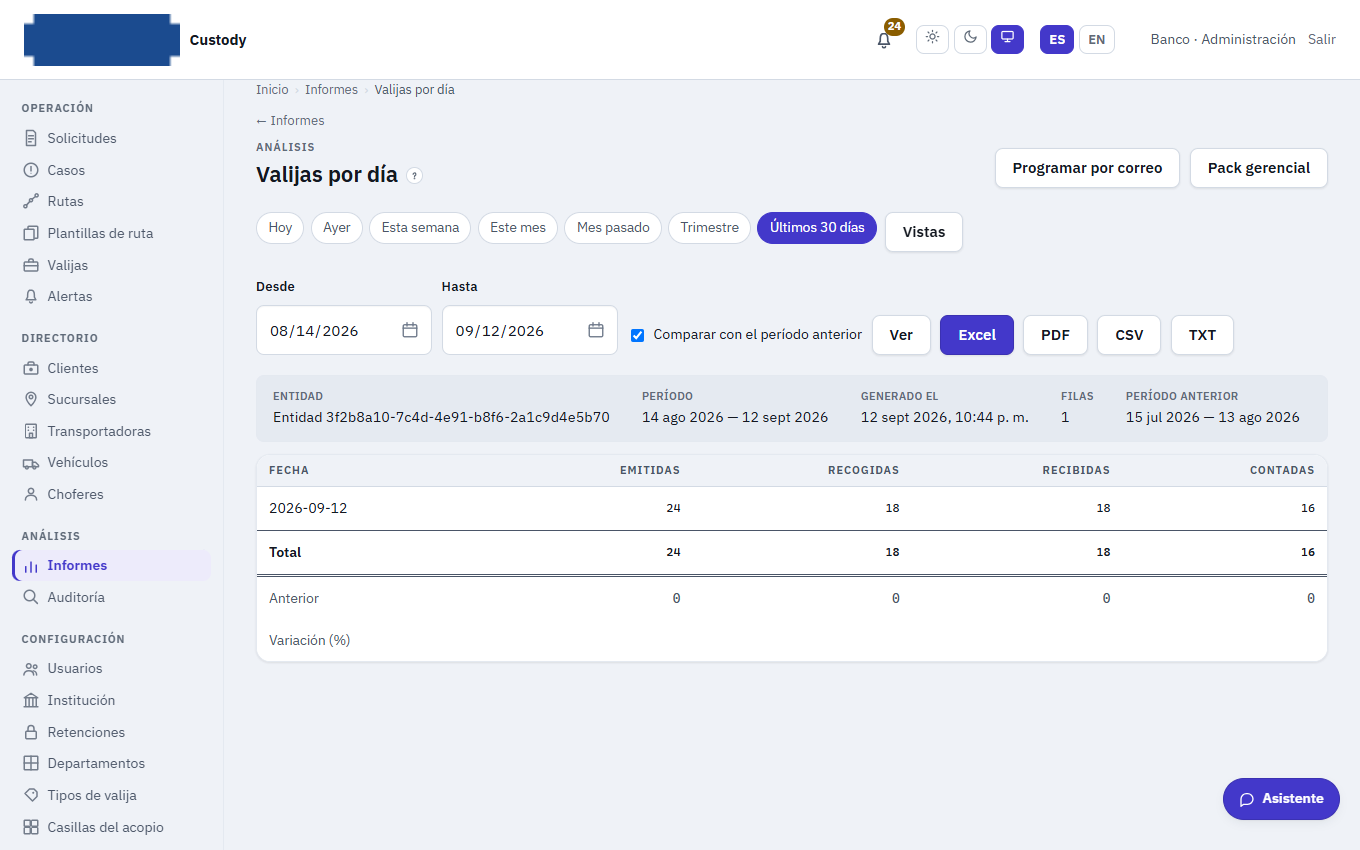Open the Asistente chat button
The width and height of the screenshot is (1360, 850).
[x=1281, y=799]
